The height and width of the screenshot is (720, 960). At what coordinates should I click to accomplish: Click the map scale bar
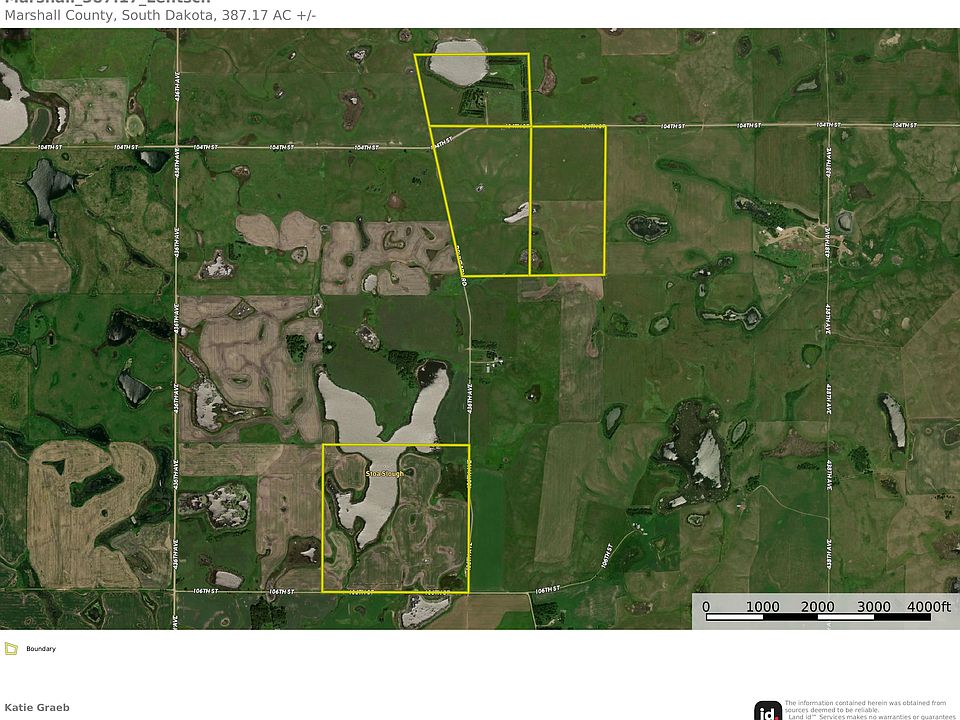818,617
